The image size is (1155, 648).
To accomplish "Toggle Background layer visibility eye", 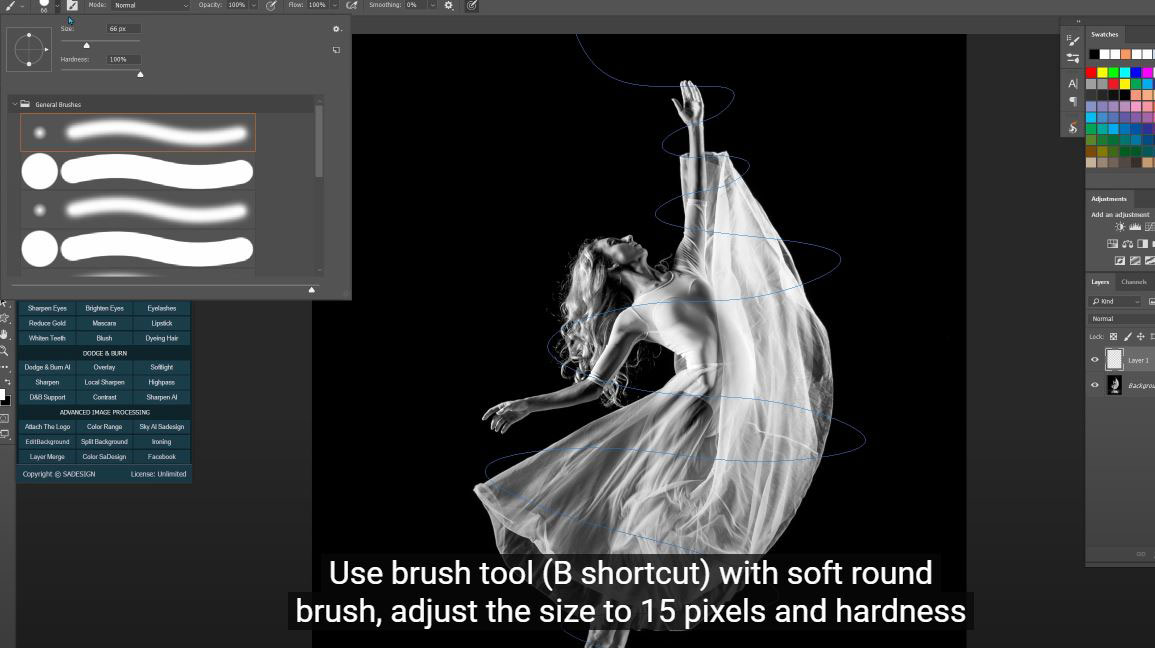I will tap(1094, 385).
